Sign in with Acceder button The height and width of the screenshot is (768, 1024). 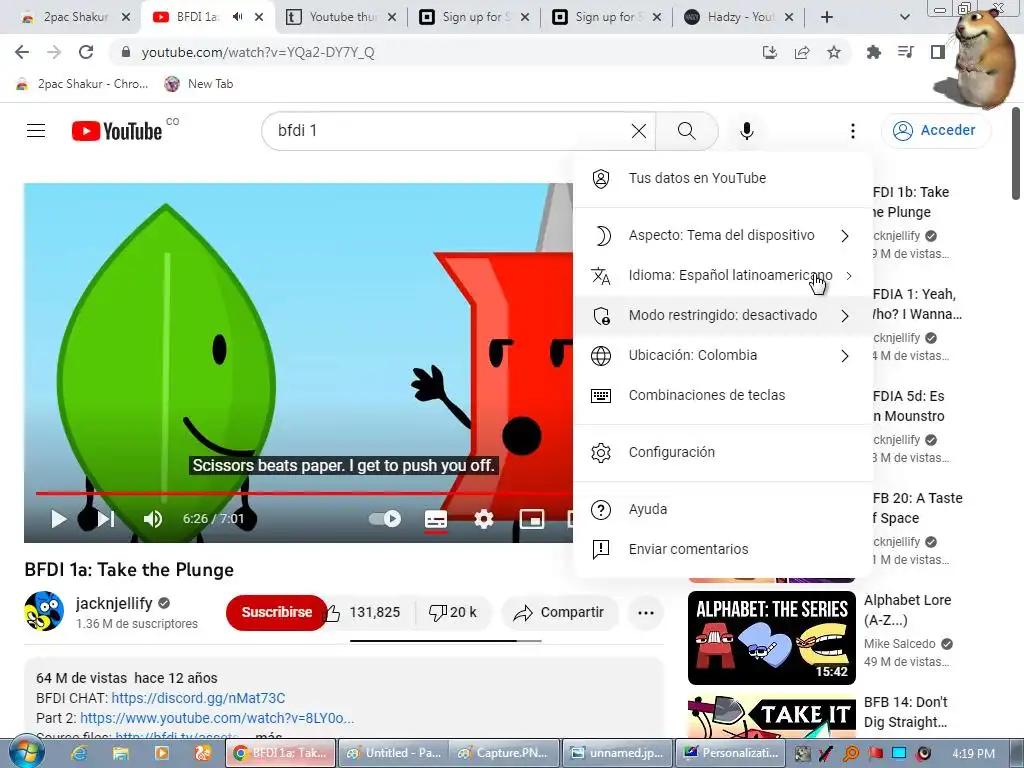tap(935, 131)
